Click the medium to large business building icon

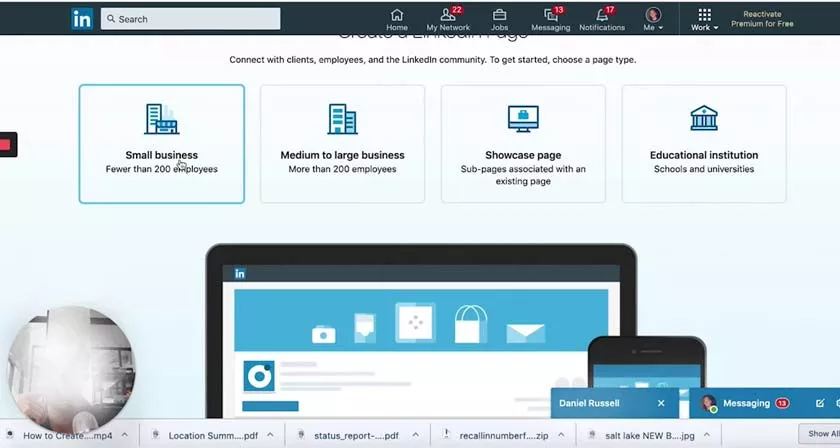coord(342,118)
